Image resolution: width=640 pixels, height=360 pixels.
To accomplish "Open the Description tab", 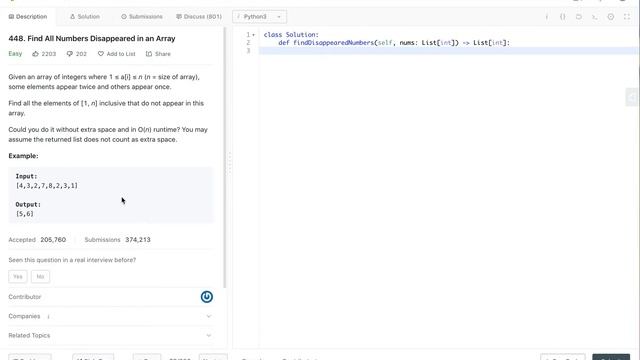I will coord(28,17).
